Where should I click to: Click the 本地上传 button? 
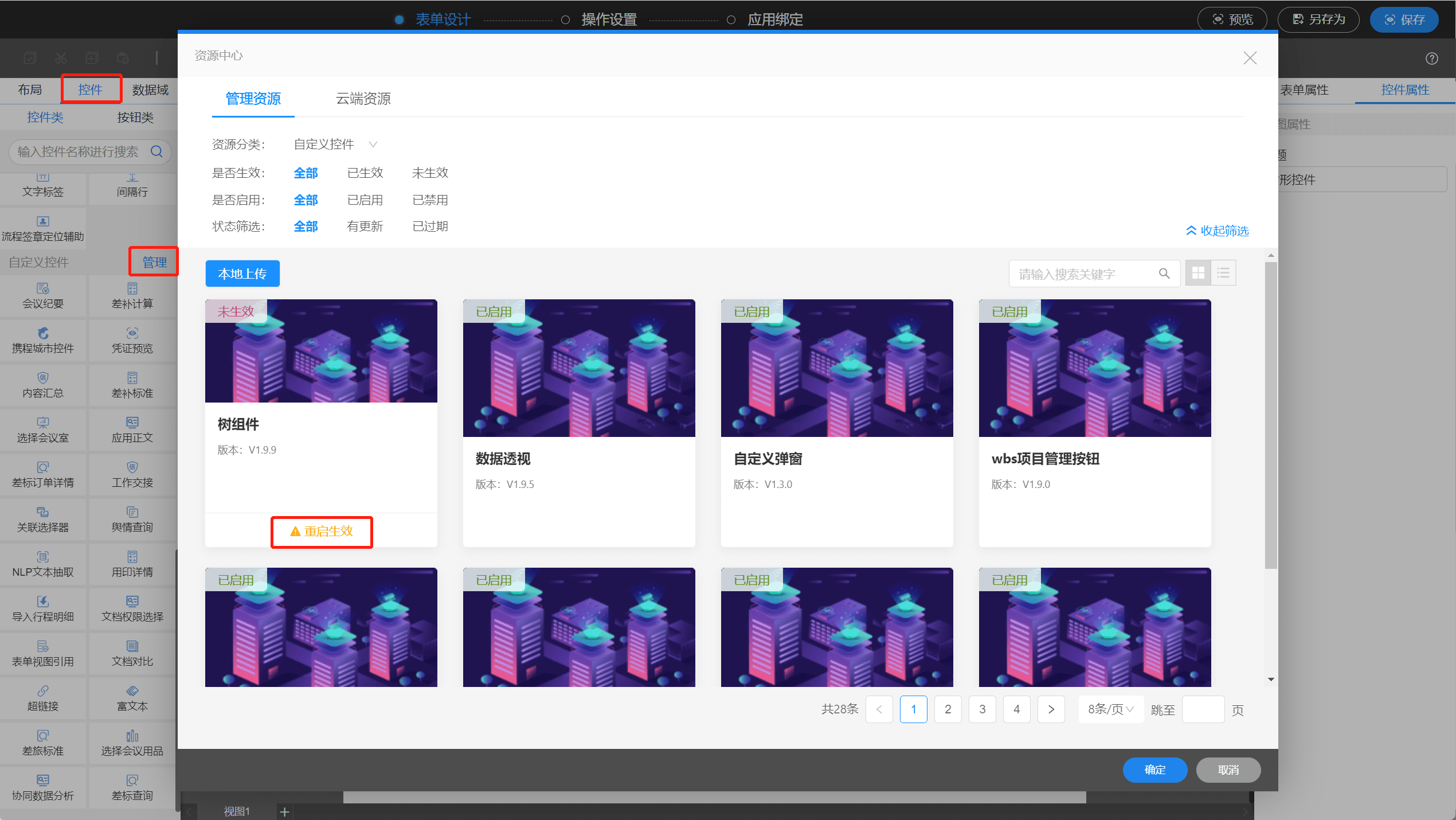242,274
